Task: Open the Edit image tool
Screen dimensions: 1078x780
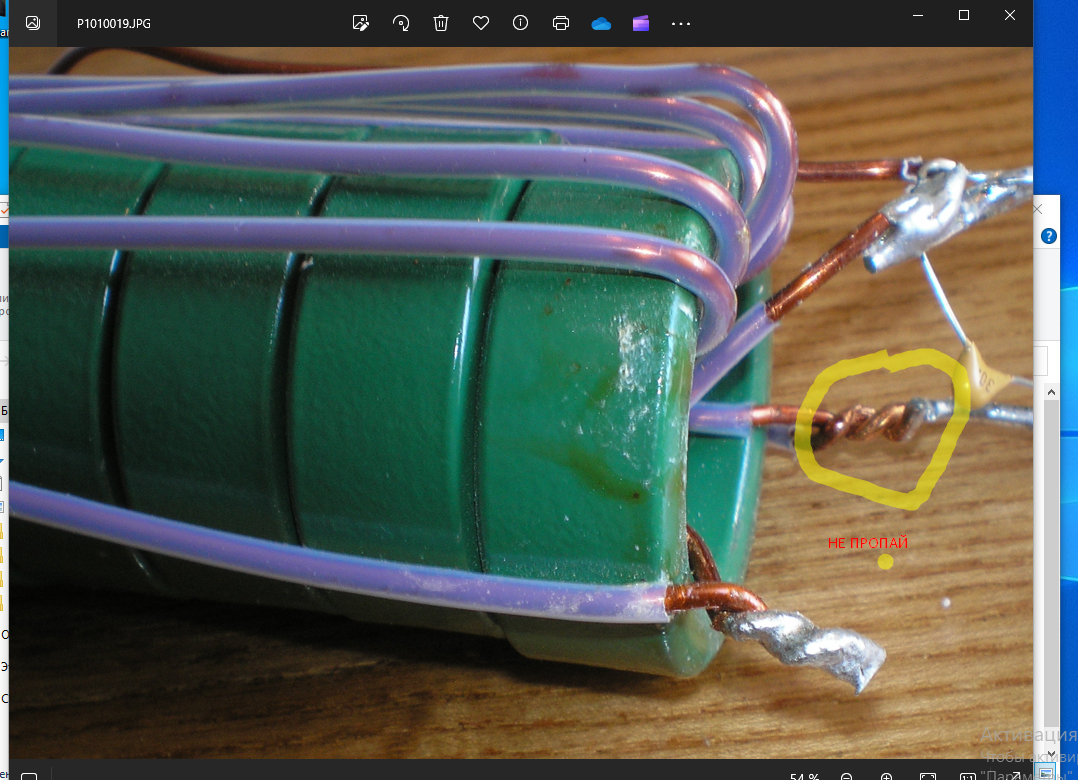Action: point(361,23)
